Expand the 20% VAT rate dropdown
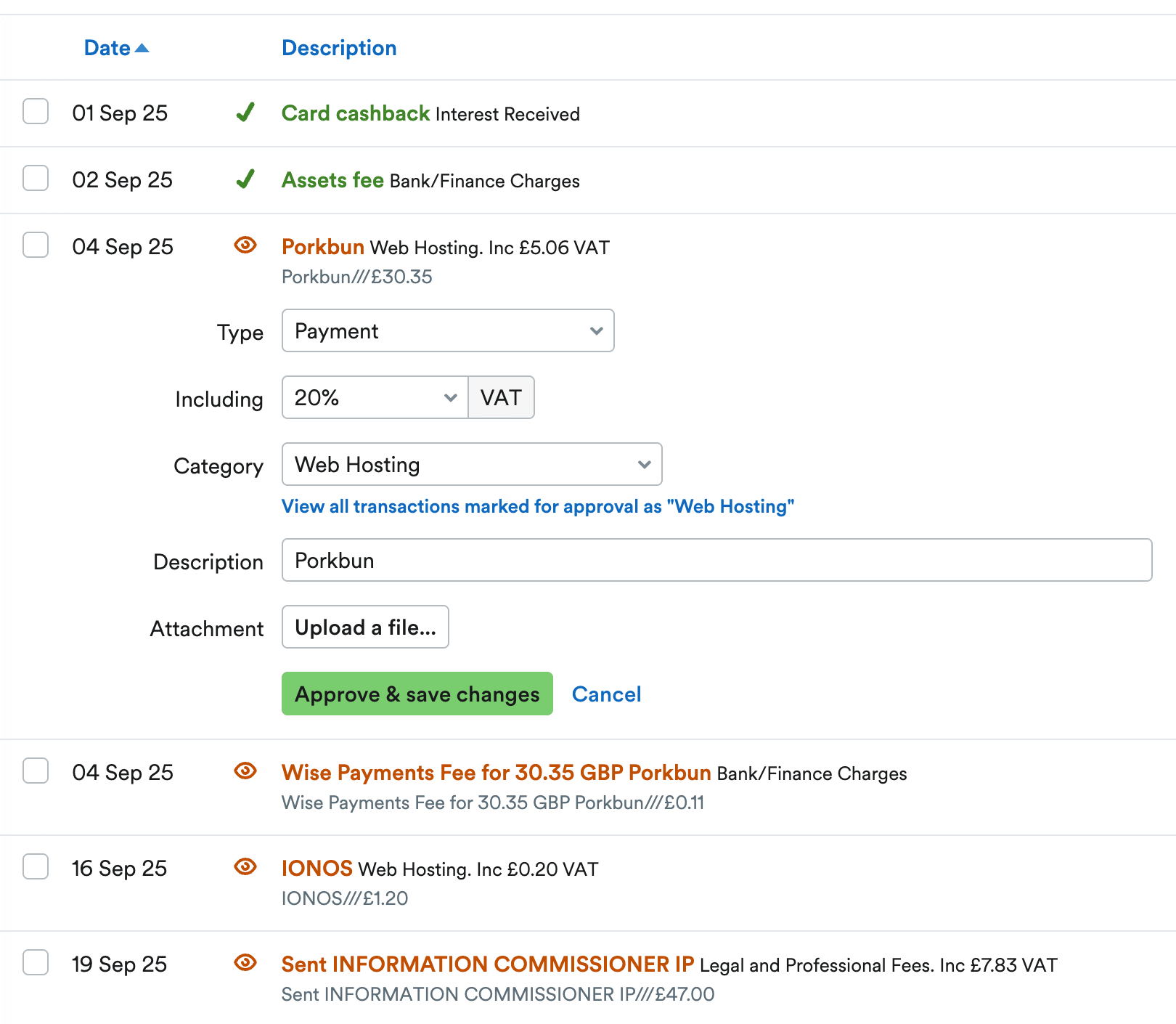The image size is (1176, 1024). (375, 398)
